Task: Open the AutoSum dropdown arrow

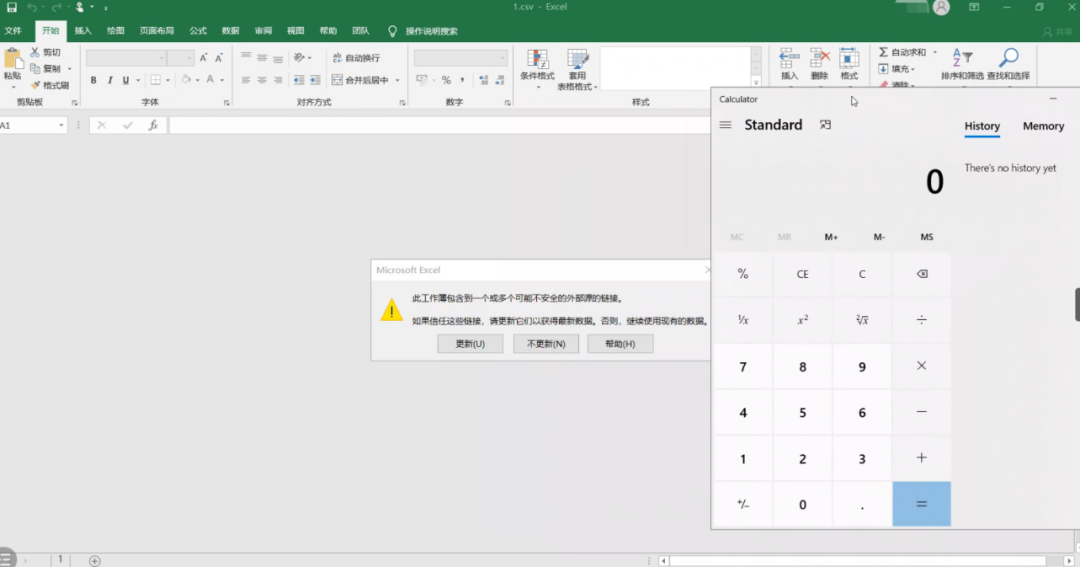Action: click(x=935, y=52)
